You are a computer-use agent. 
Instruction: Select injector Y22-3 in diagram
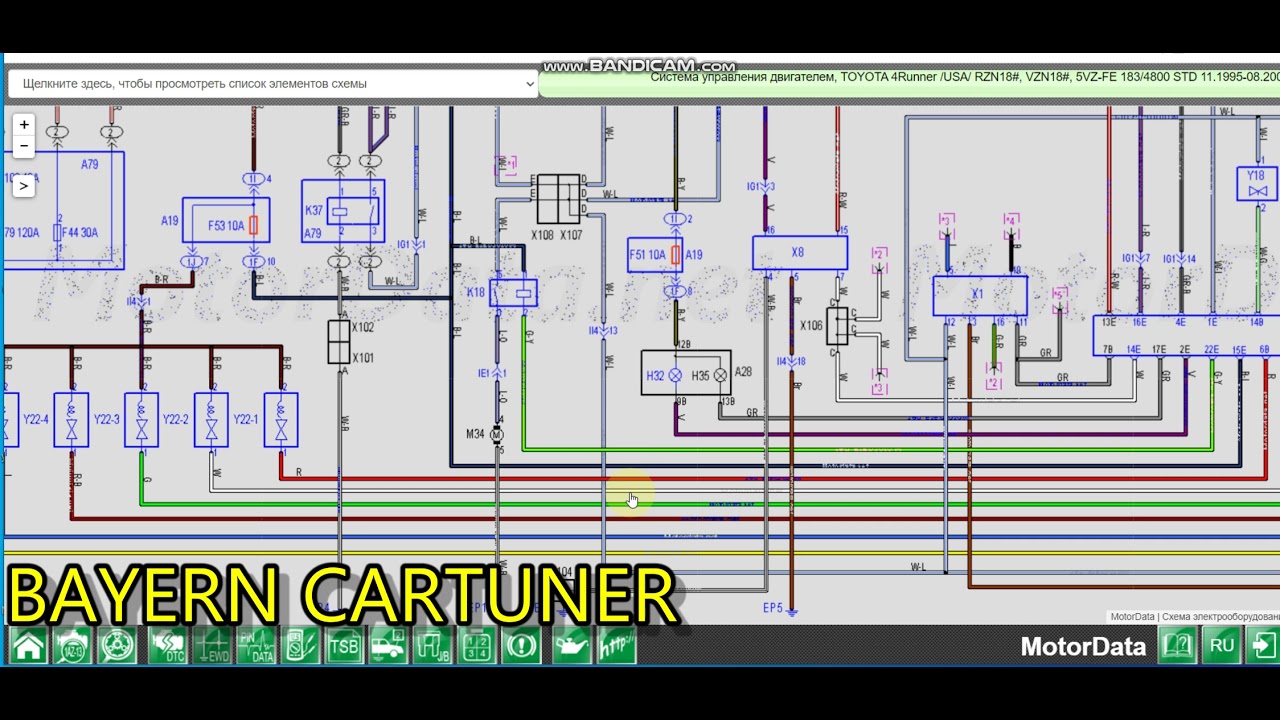pyautogui.click(x=141, y=419)
